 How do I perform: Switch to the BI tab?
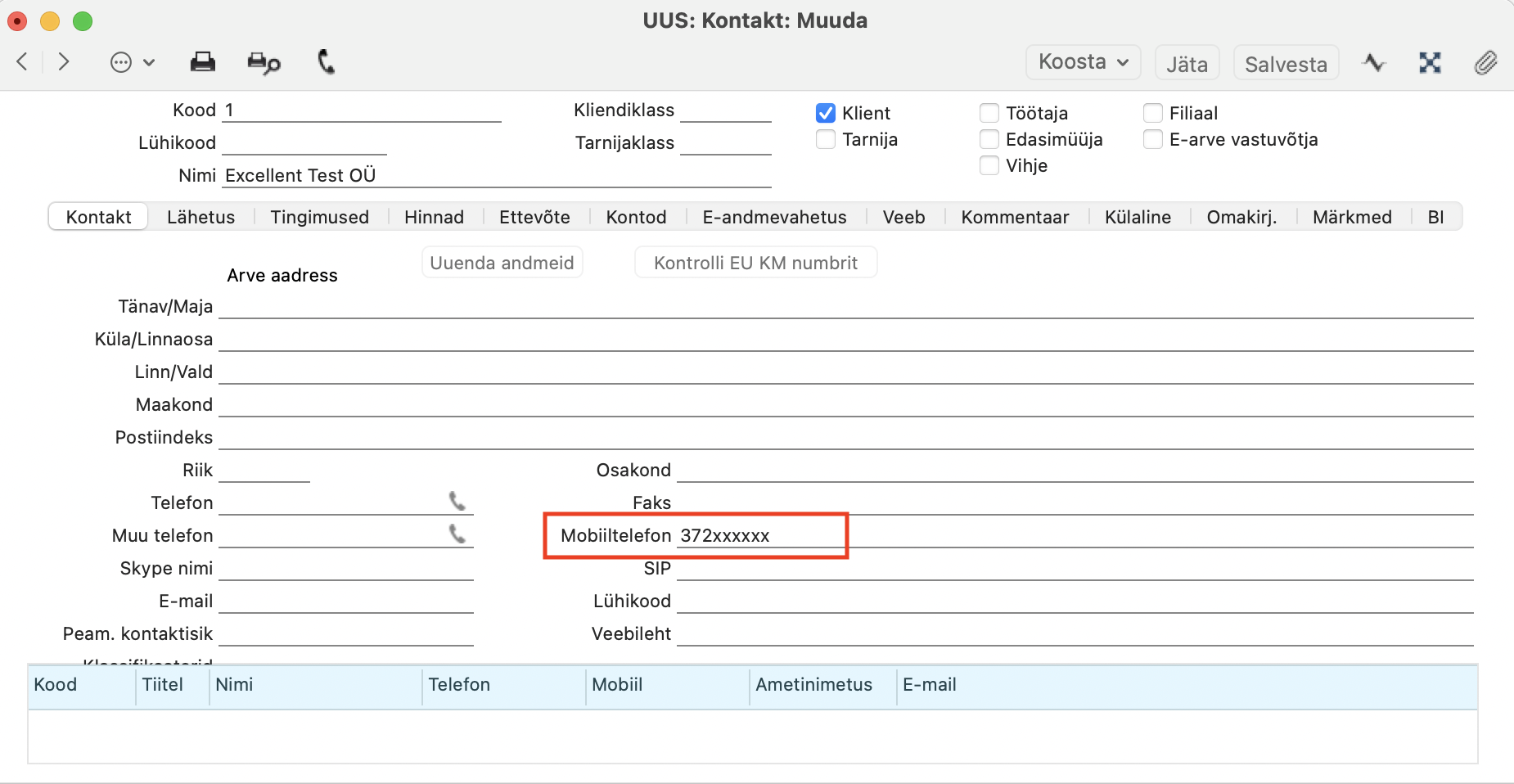(1435, 217)
